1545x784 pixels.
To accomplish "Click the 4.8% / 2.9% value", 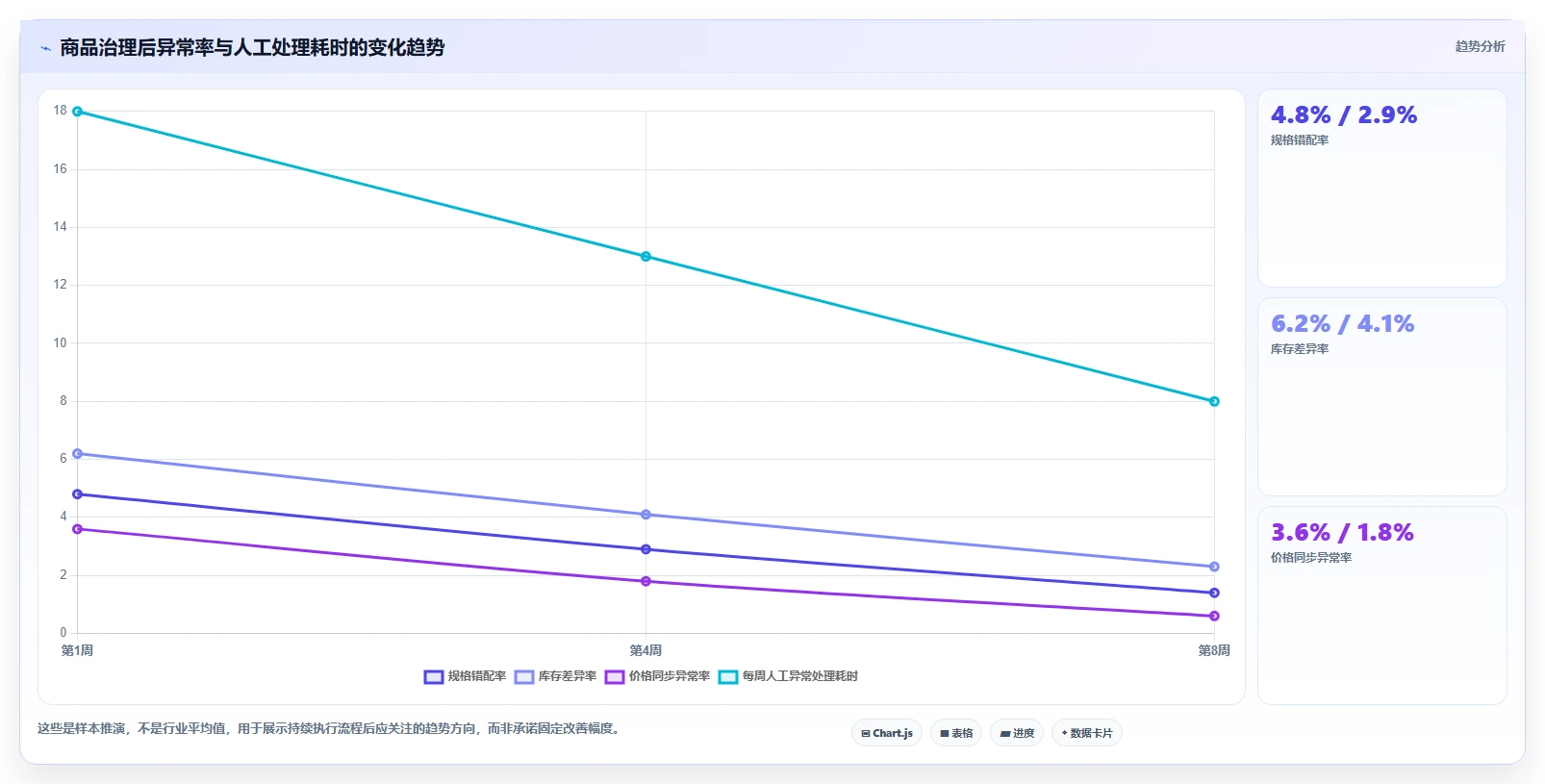I will pyautogui.click(x=1344, y=115).
